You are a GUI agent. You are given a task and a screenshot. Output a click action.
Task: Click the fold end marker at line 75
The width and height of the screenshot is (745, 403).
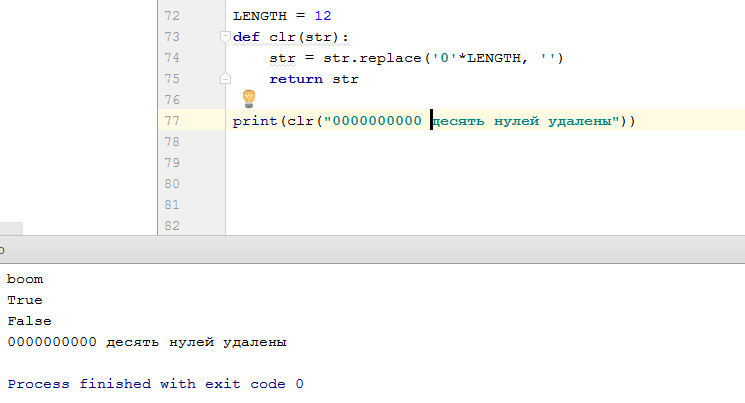pos(225,78)
